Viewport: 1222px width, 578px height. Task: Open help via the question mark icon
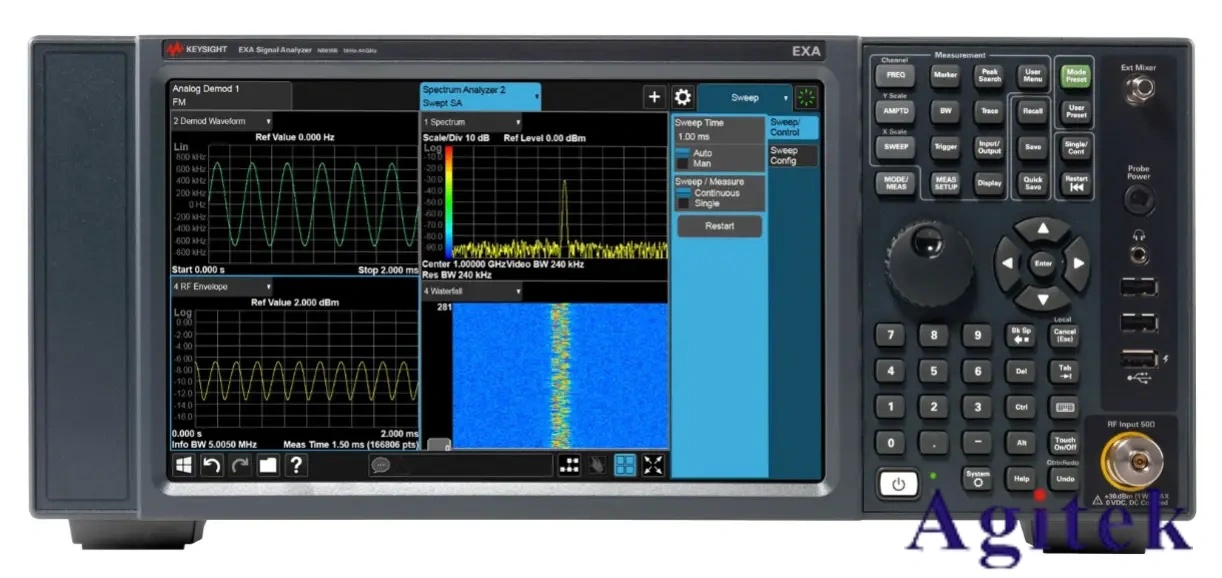[297, 465]
